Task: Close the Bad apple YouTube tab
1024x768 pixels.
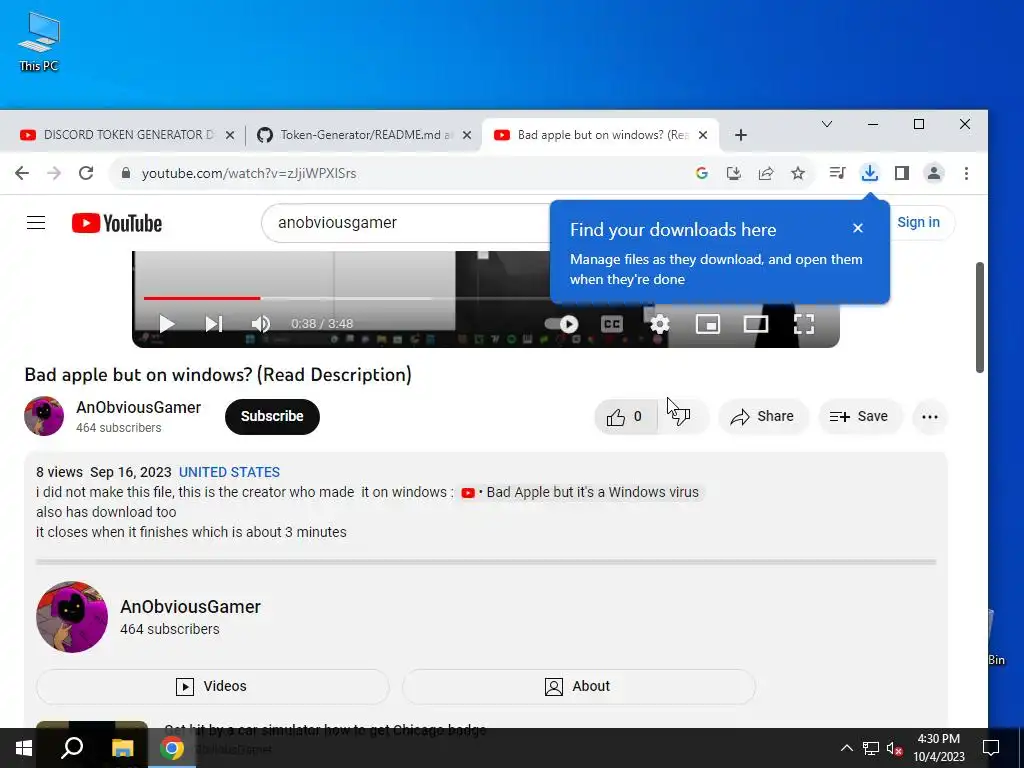Action: coord(703,135)
